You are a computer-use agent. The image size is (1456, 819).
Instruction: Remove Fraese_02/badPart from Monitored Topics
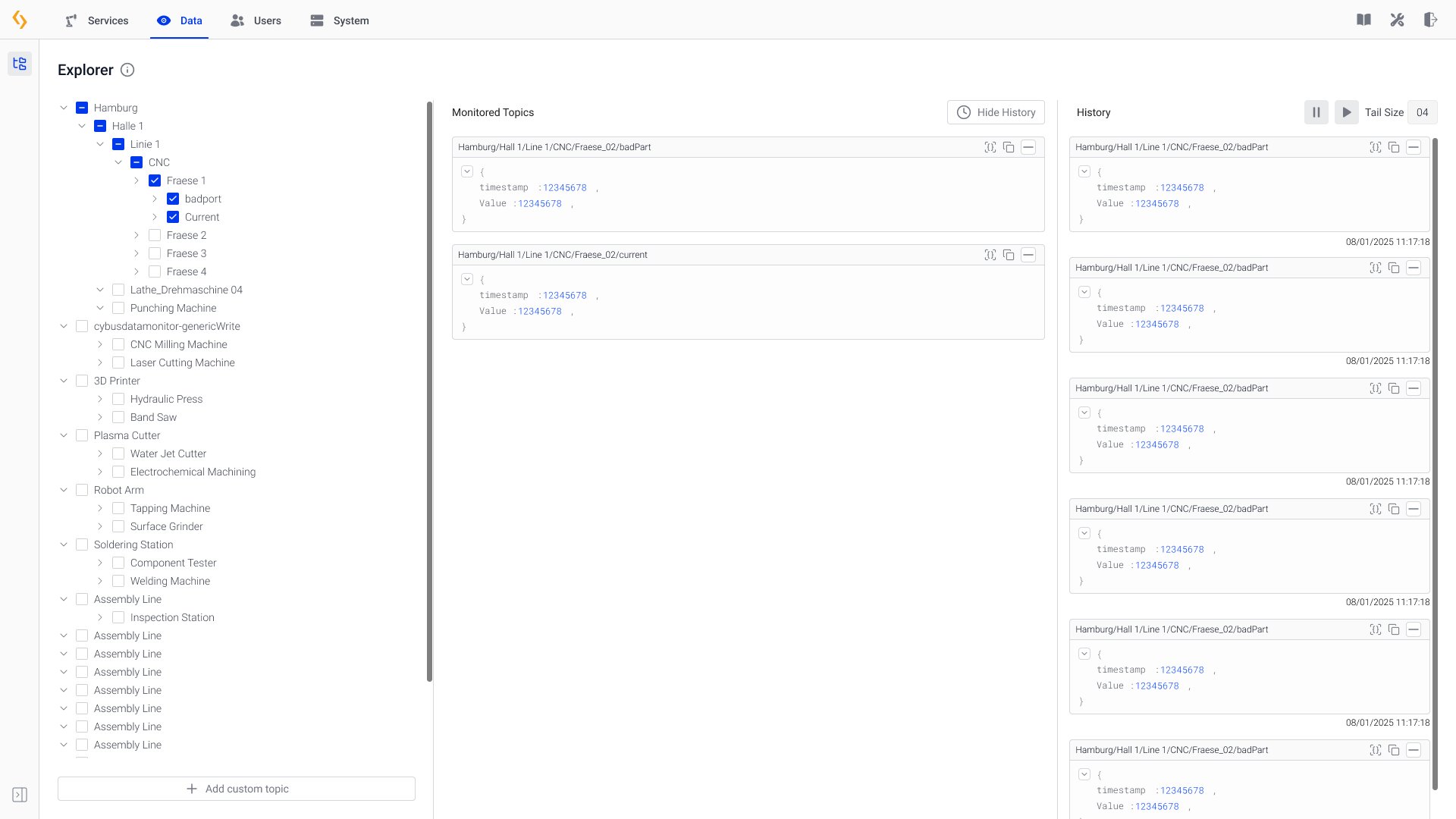pyautogui.click(x=1028, y=147)
